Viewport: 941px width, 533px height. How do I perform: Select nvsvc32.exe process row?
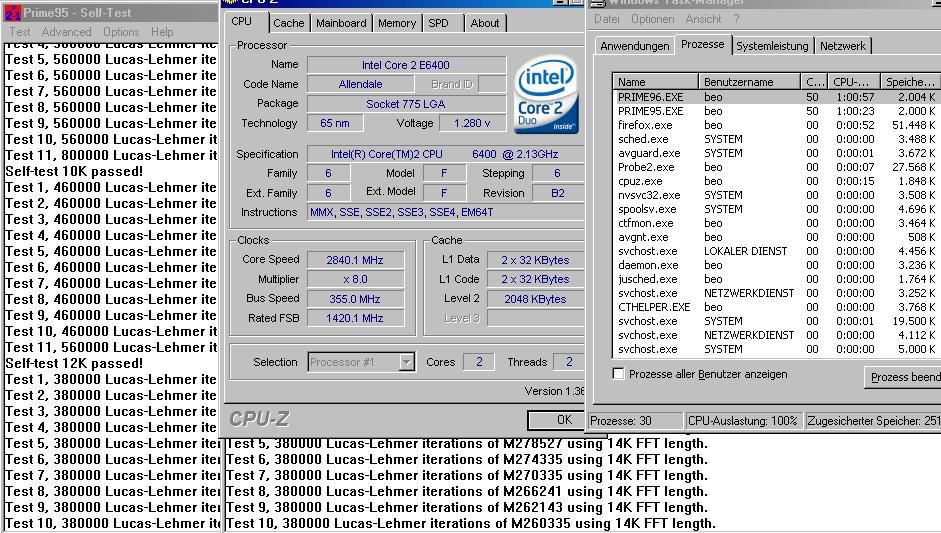777,195
